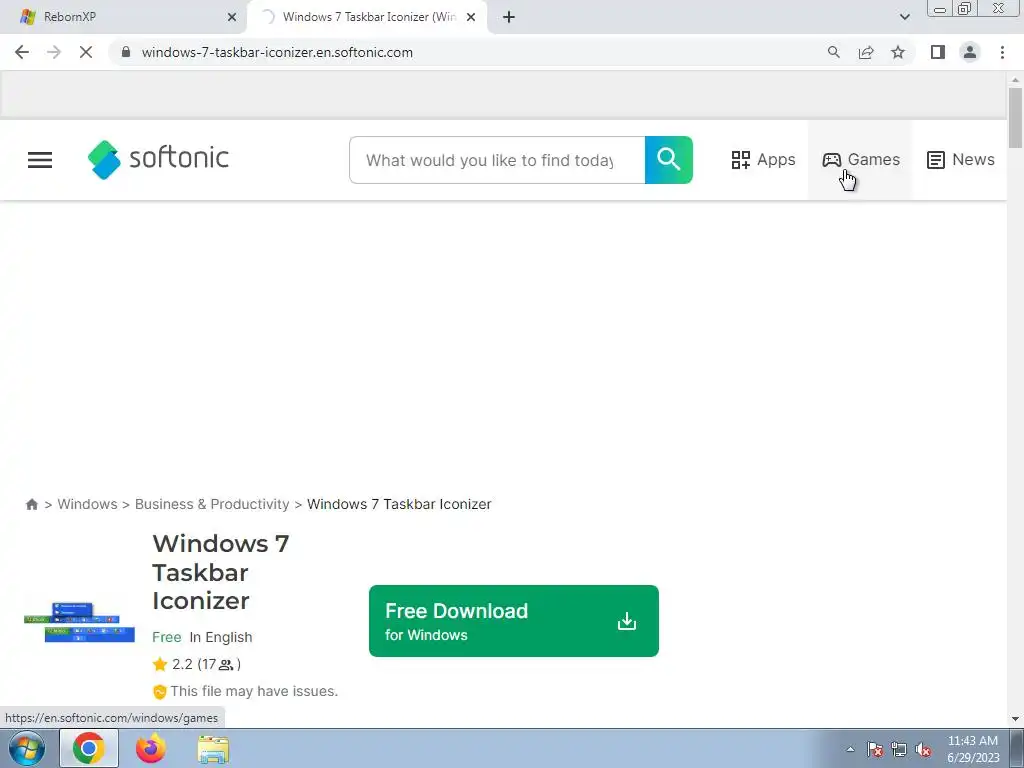Click the Free Download for Windows button
The image size is (1024, 768).
tap(514, 621)
